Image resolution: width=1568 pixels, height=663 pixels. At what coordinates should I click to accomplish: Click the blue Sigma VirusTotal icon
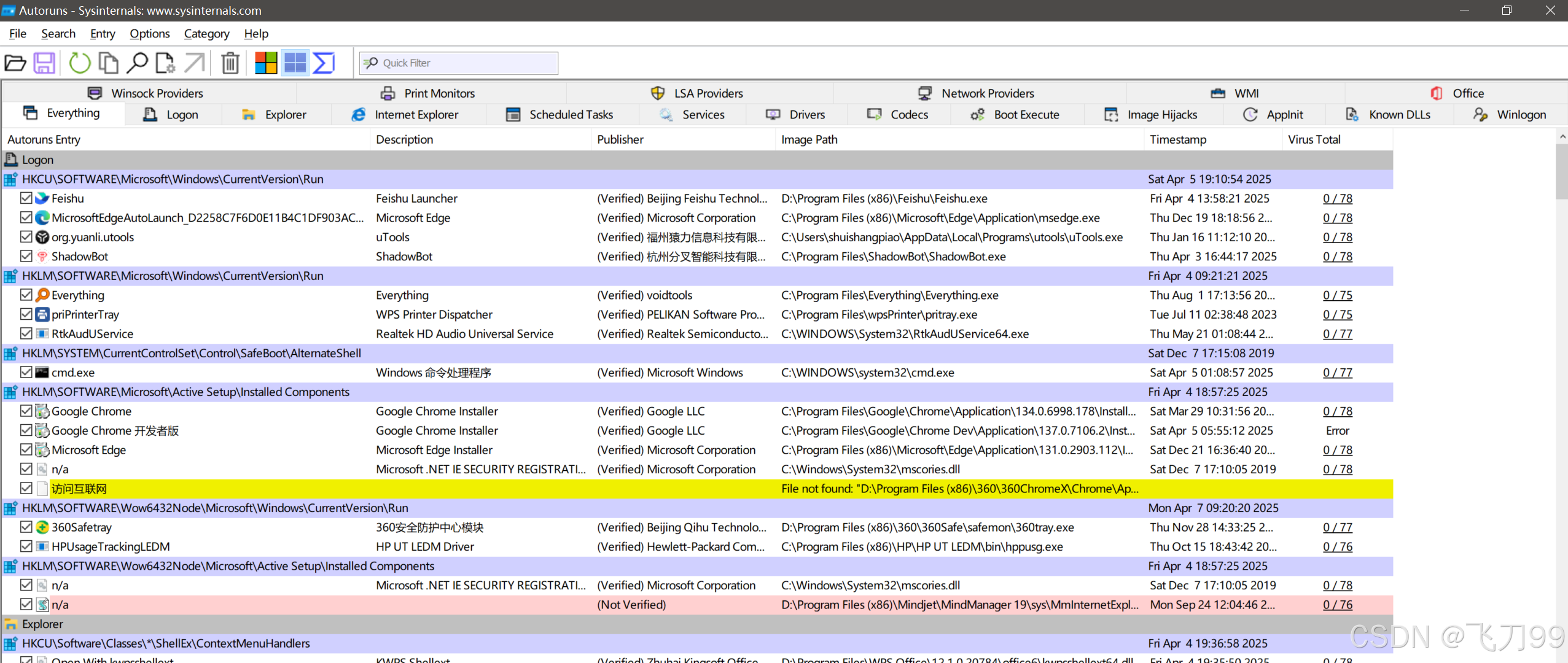coord(324,63)
